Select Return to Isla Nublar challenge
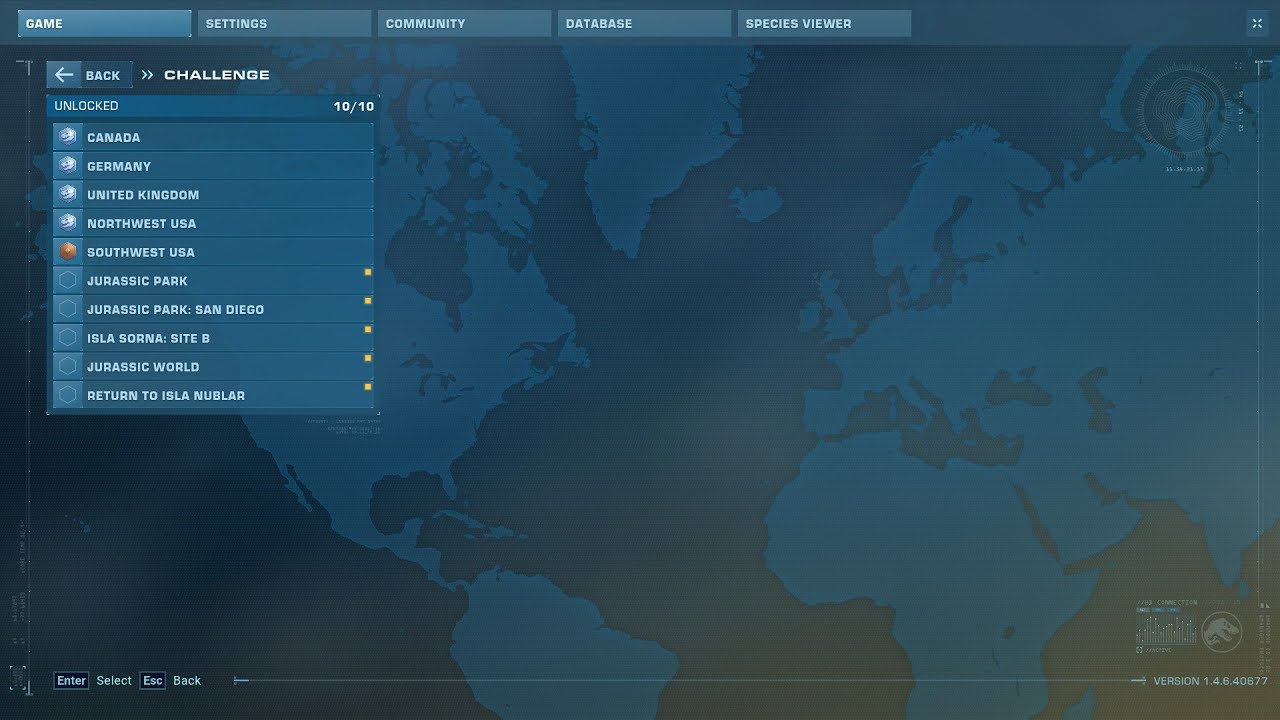This screenshot has width=1280, height=720. click(x=213, y=396)
